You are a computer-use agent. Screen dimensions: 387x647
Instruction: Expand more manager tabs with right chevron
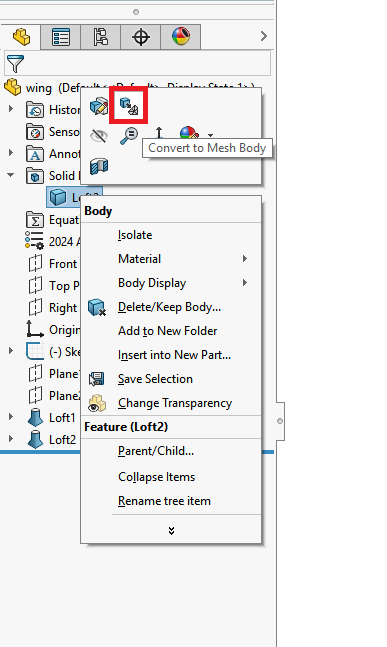tap(264, 36)
